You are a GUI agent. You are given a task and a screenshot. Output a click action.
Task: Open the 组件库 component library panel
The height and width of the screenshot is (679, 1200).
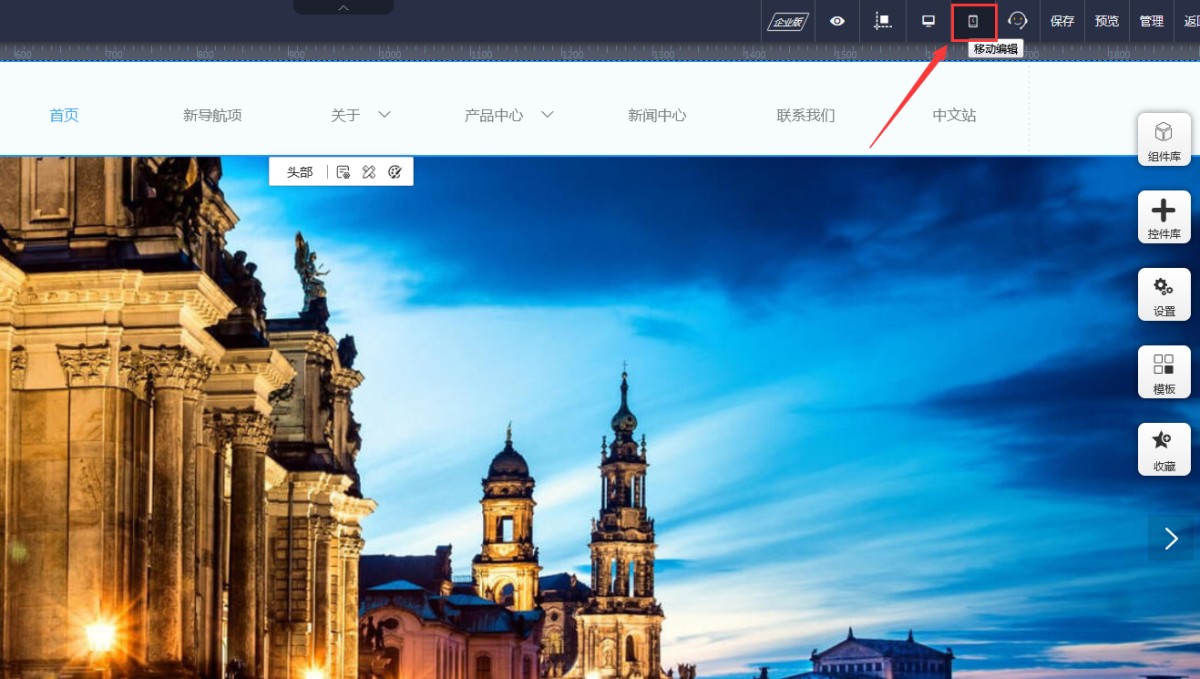1164,139
